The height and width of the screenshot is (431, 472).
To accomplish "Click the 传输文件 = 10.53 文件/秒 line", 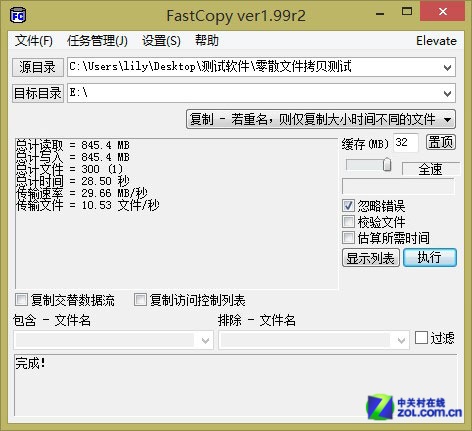I will click(88, 205).
